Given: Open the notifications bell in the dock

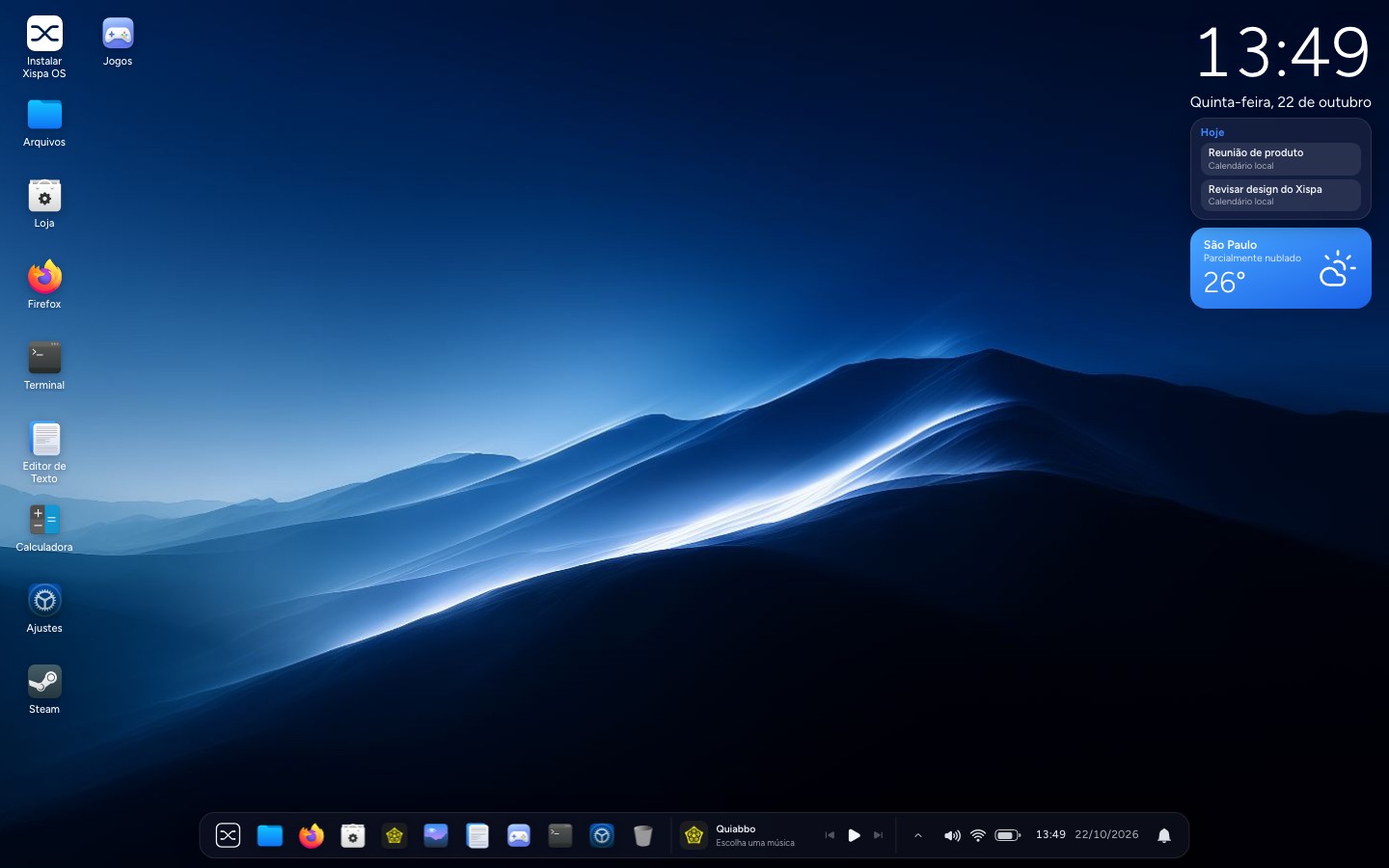Looking at the screenshot, I should tap(1164, 835).
